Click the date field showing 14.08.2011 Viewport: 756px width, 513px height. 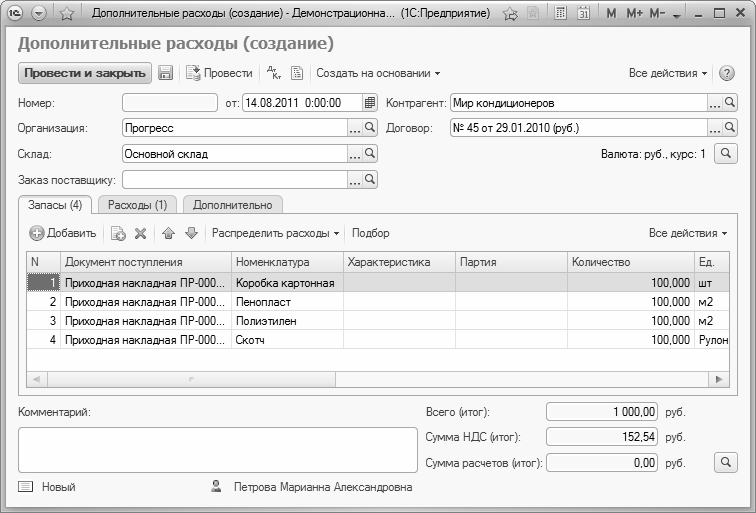[x=302, y=103]
